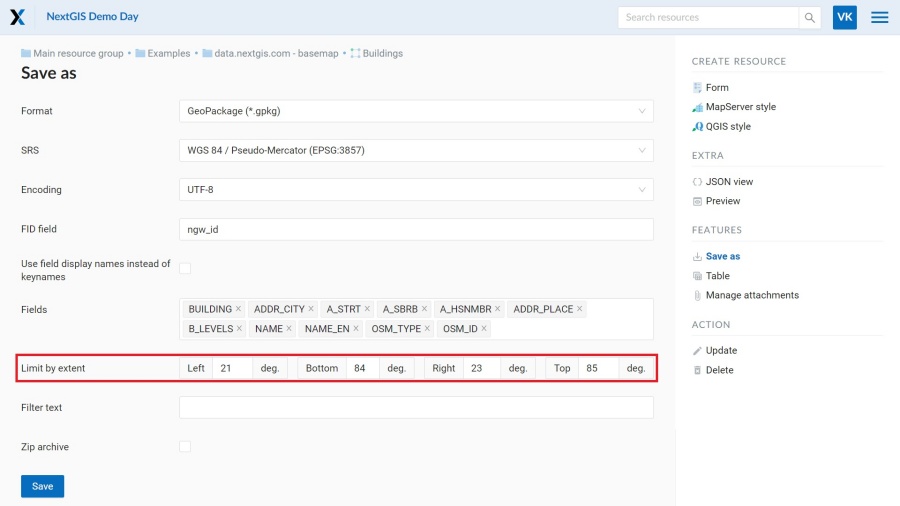Viewport: 900px width, 506px height.
Task: Open data.nextgis.com - basemap breadcrumb
Action: coord(276,53)
